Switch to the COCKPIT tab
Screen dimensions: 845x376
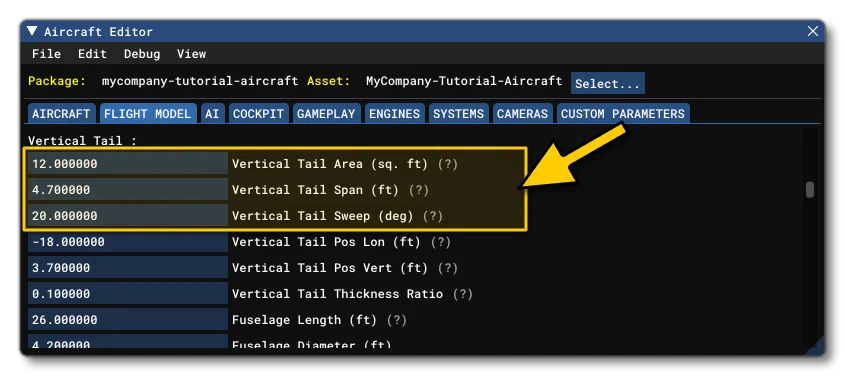point(258,114)
